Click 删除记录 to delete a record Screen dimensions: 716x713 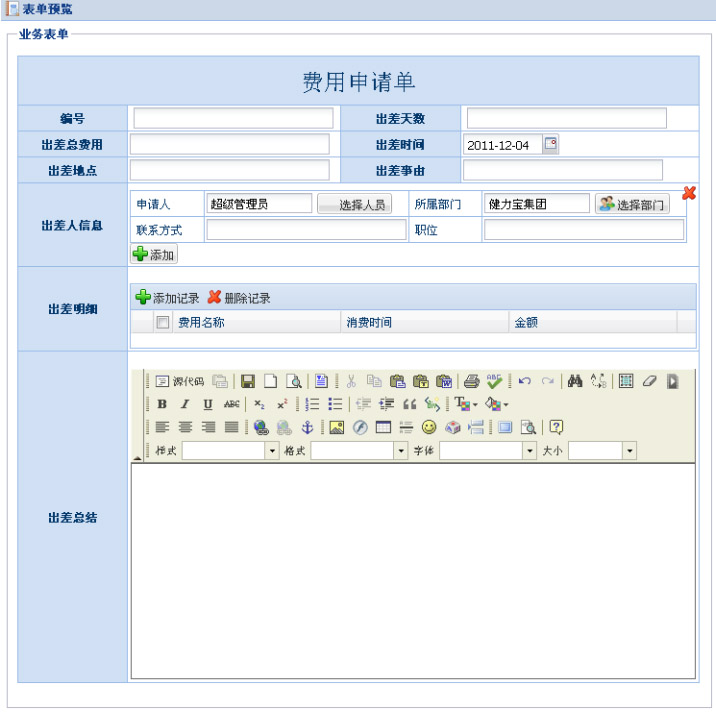pos(239,298)
